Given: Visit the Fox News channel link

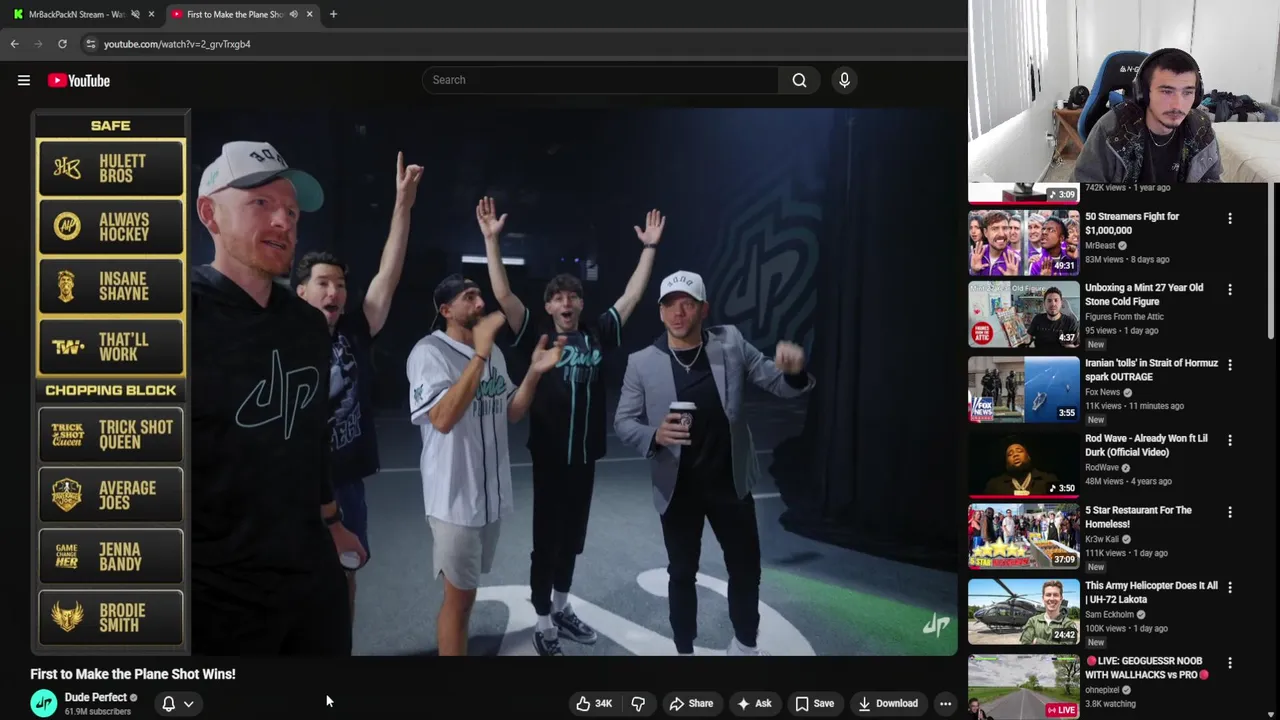Looking at the screenshot, I should (1102, 392).
